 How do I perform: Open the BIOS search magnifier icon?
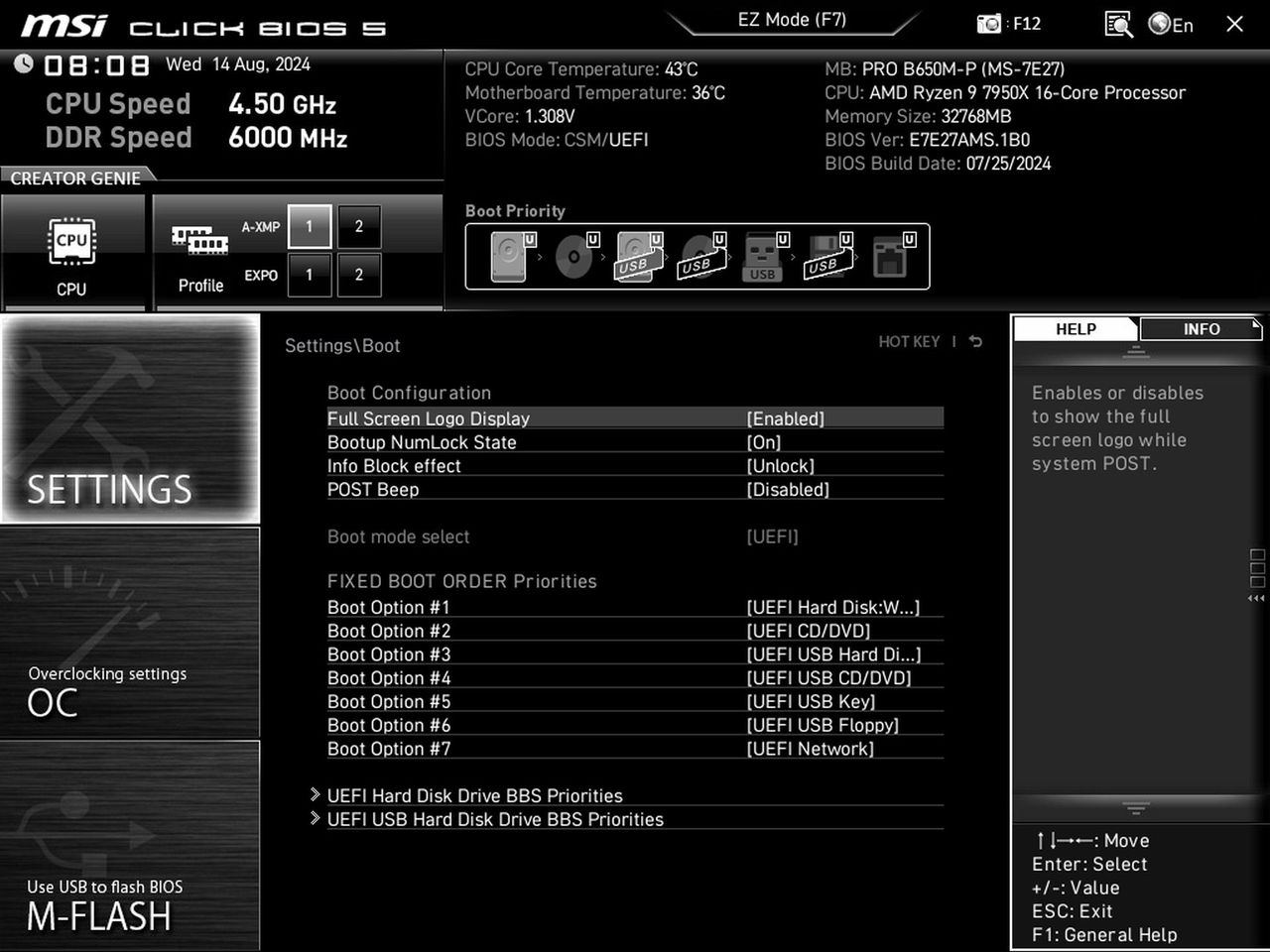1118,24
